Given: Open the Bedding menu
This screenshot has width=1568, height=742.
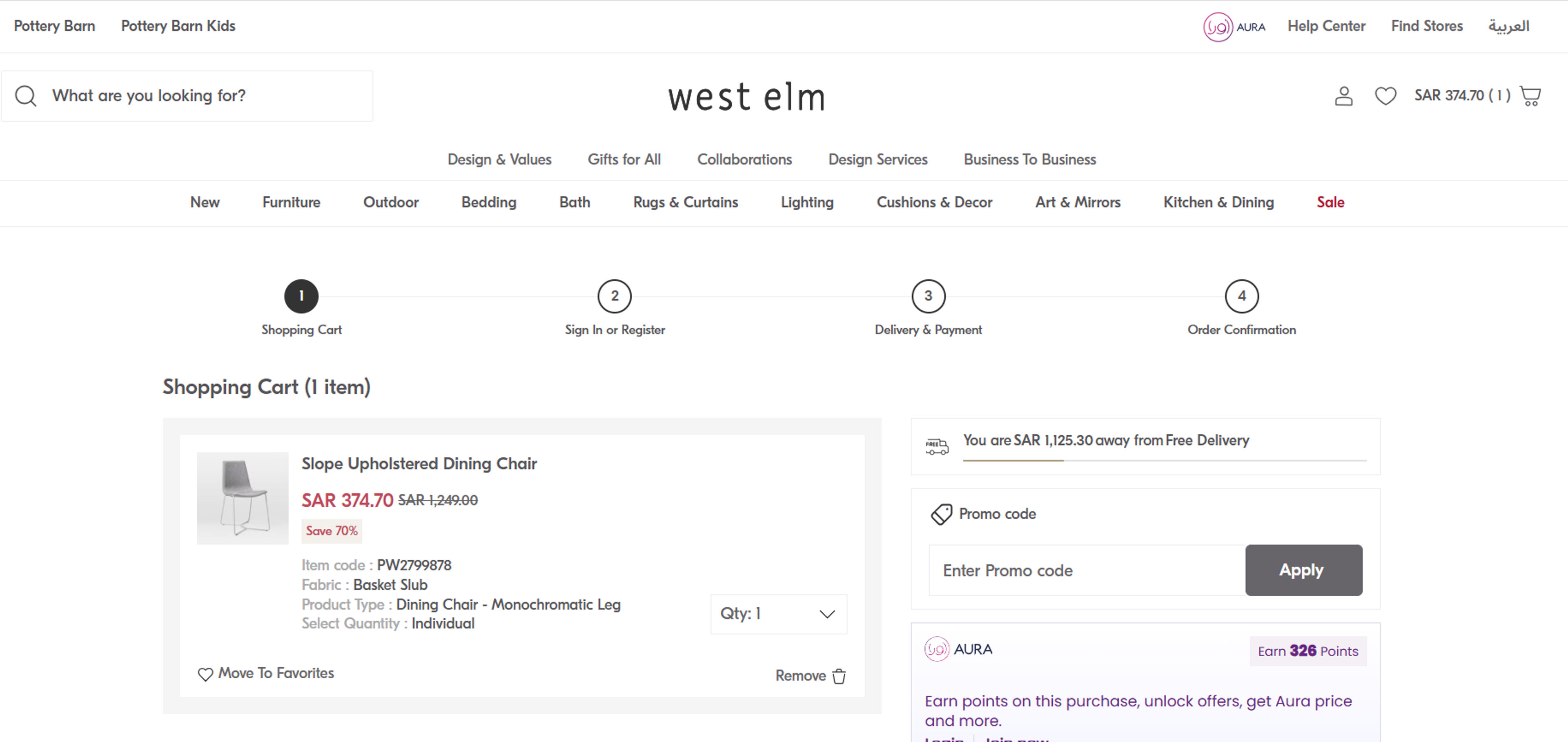Looking at the screenshot, I should [489, 202].
